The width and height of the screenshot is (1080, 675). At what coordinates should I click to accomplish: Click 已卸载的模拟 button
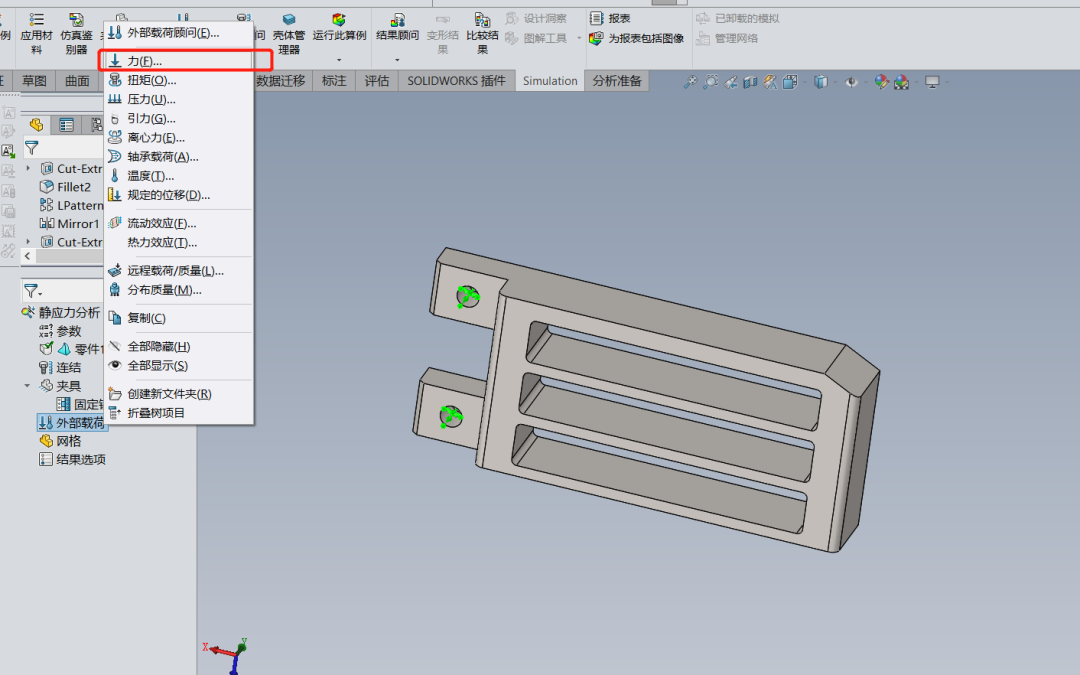pos(738,19)
